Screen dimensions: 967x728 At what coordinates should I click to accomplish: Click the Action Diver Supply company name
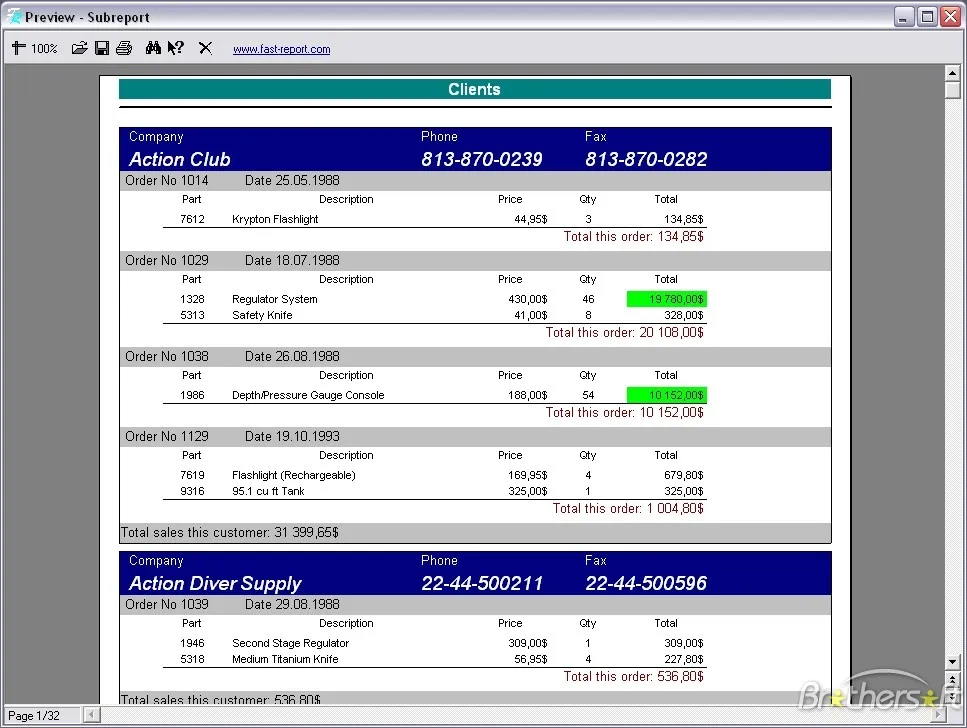215,584
